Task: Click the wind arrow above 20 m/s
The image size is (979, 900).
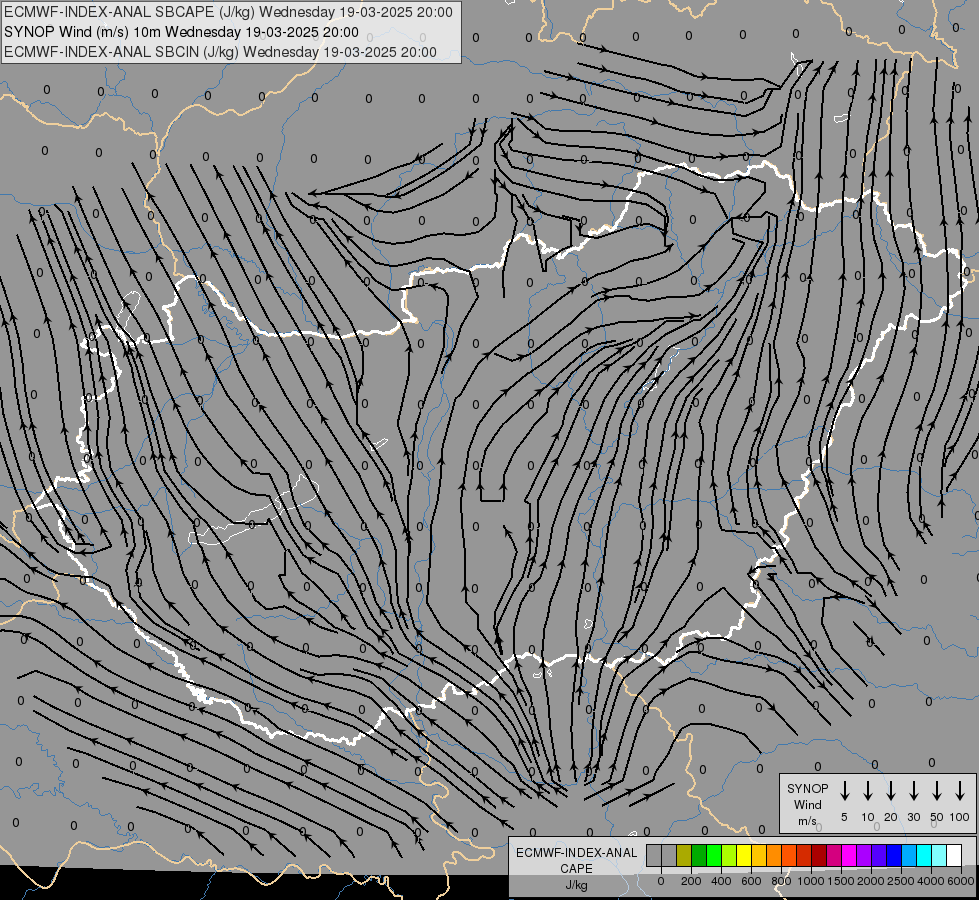Action: pyautogui.click(x=890, y=791)
